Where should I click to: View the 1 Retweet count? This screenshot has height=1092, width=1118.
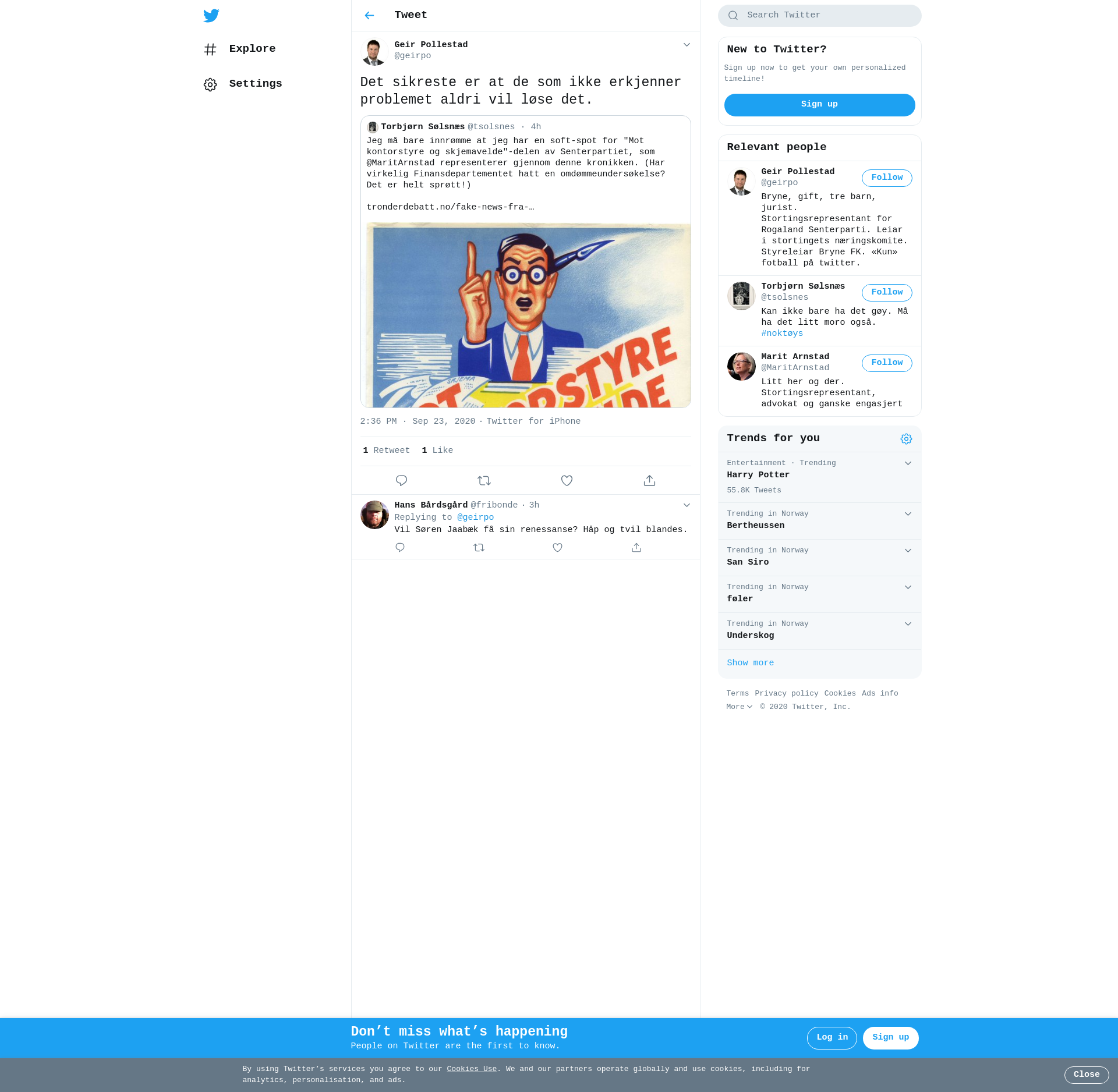tap(386, 451)
